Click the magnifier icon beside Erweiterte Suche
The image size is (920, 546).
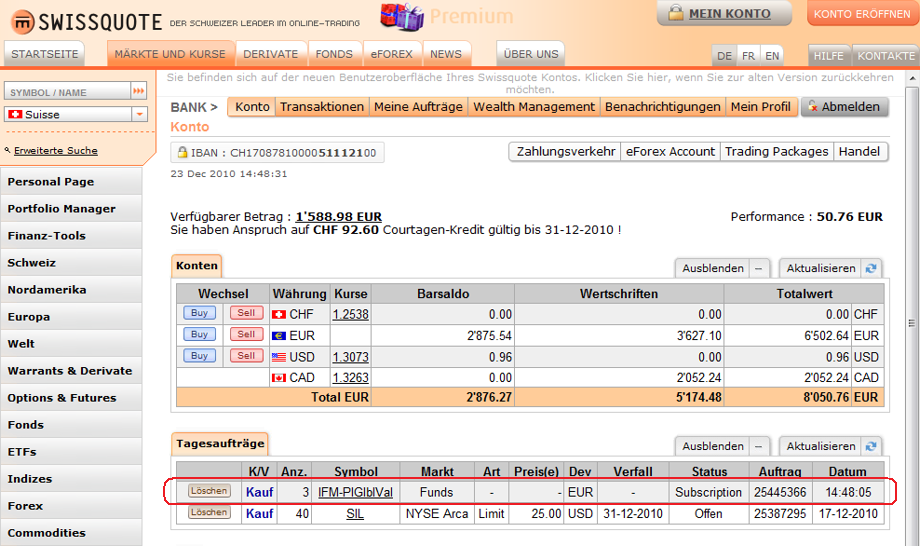click(8, 151)
